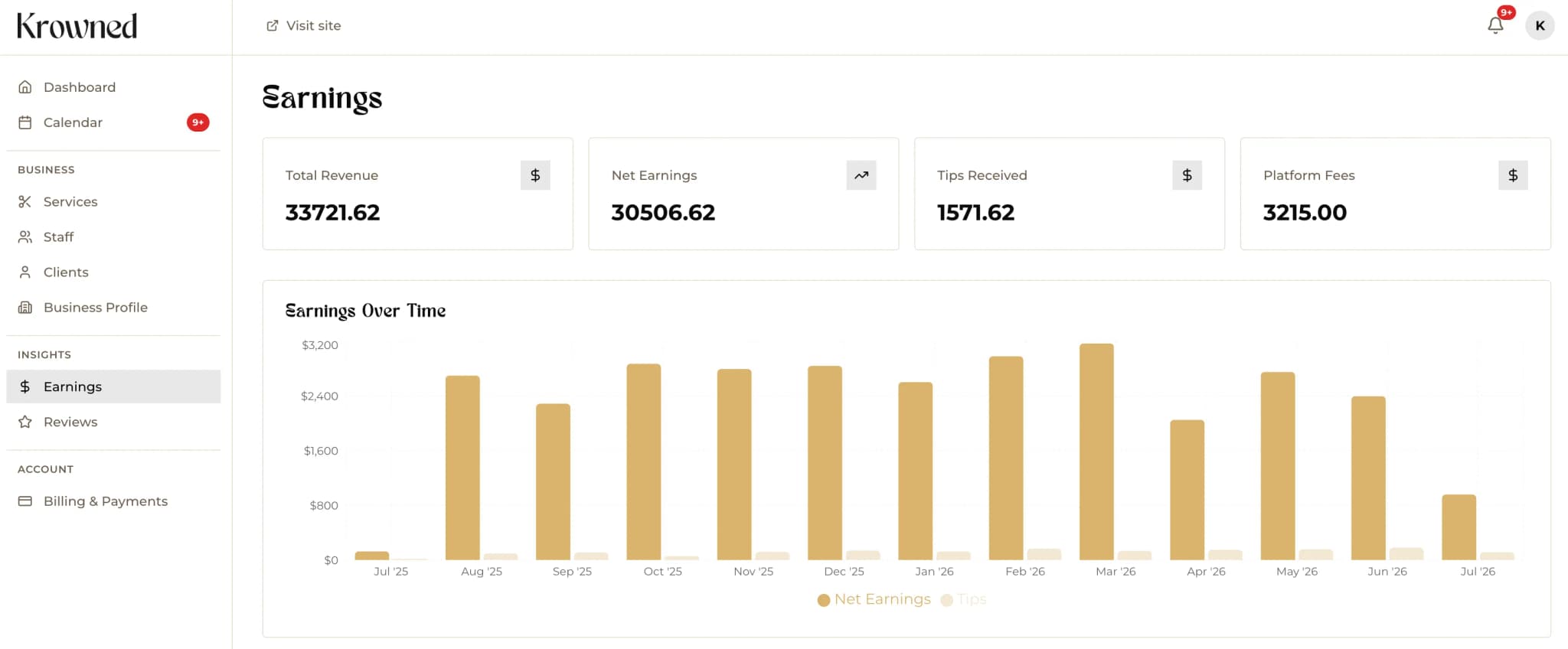This screenshot has height=649, width=1568.
Task: Open the Clients page
Action: [113, 272]
